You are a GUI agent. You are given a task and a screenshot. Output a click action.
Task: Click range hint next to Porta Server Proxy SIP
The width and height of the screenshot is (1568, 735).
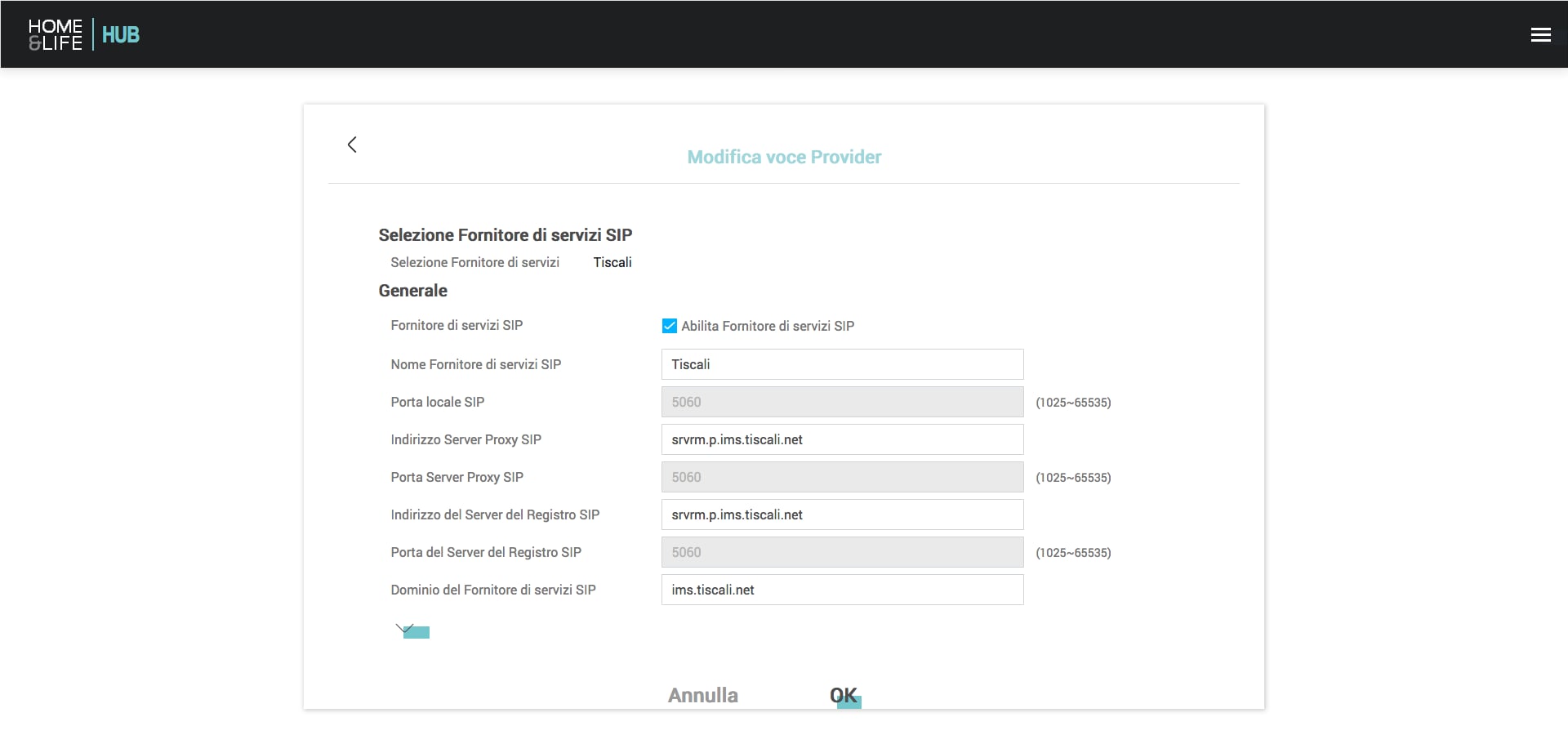(x=1073, y=478)
